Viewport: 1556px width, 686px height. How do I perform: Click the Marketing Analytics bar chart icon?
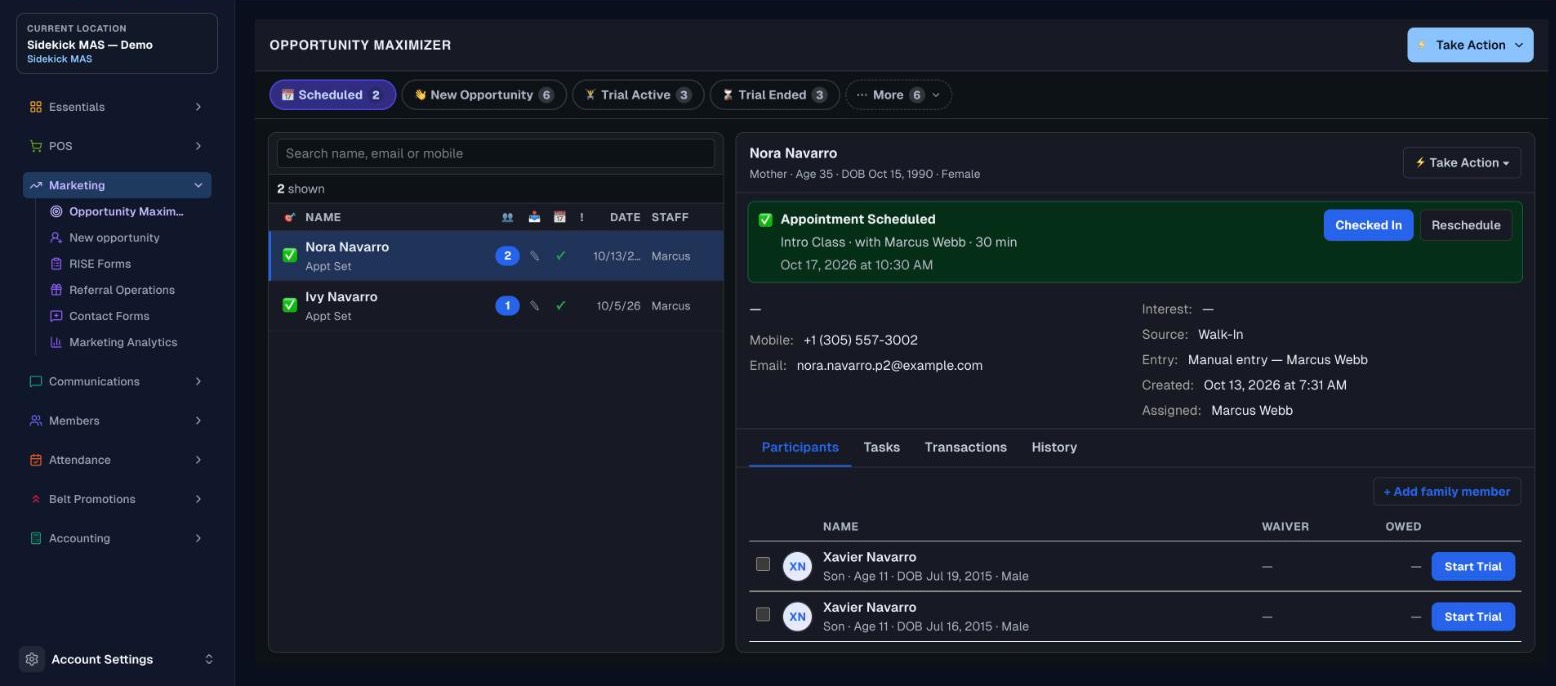pyautogui.click(x=56, y=342)
